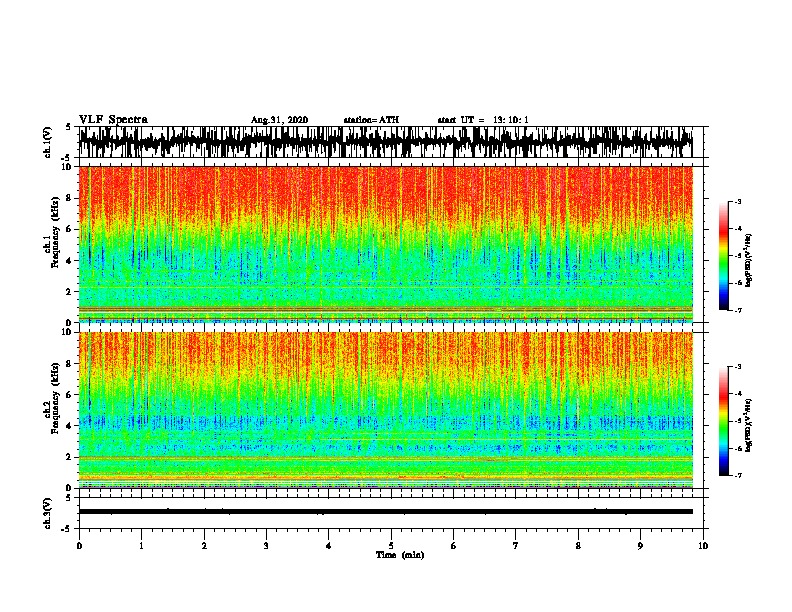Click the "6" frequency tick of ch.2 spectrogram
This screenshot has height=612, width=792.
(x=71, y=395)
